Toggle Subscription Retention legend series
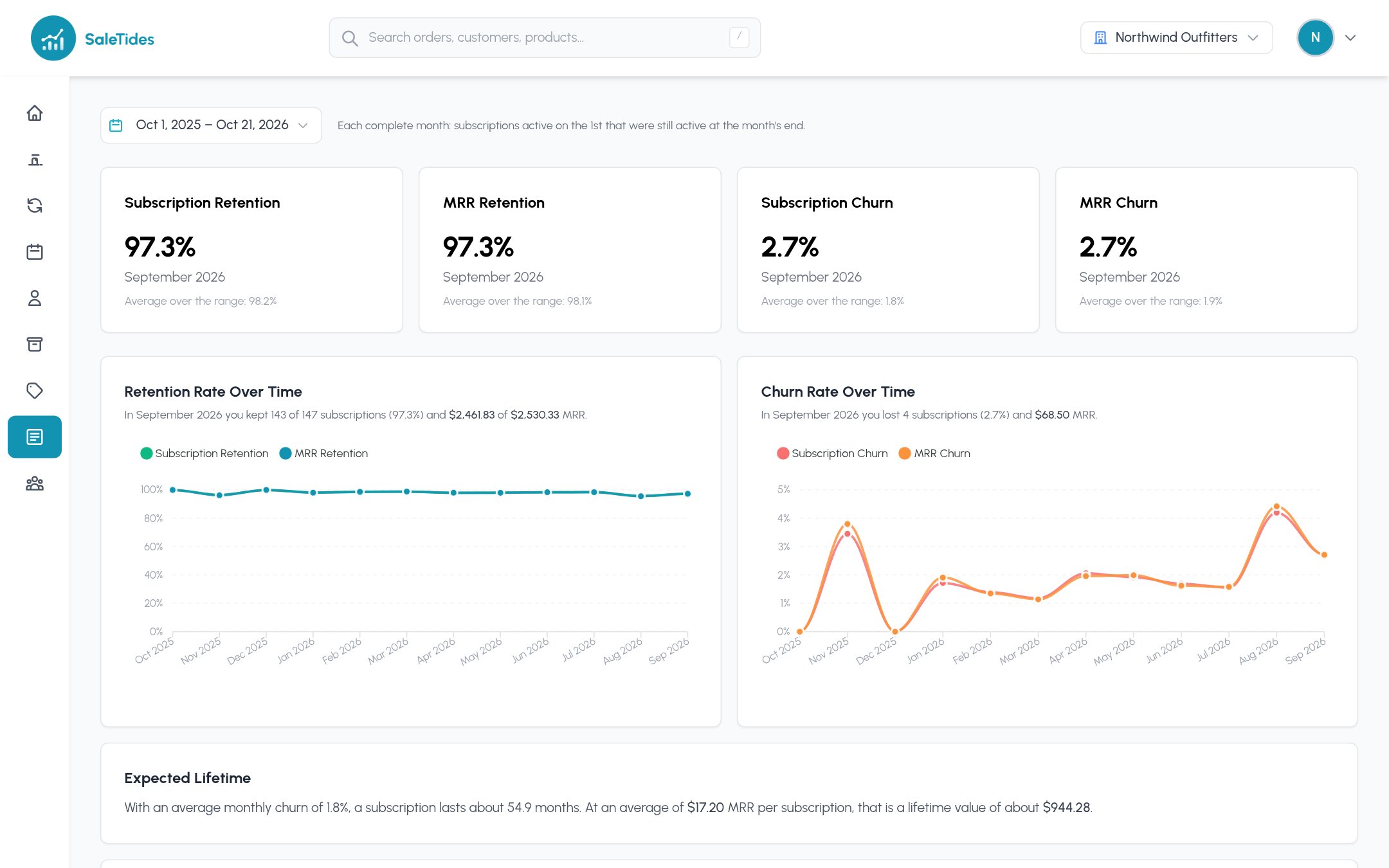Image resolution: width=1389 pixels, height=868 pixels. click(x=204, y=453)
